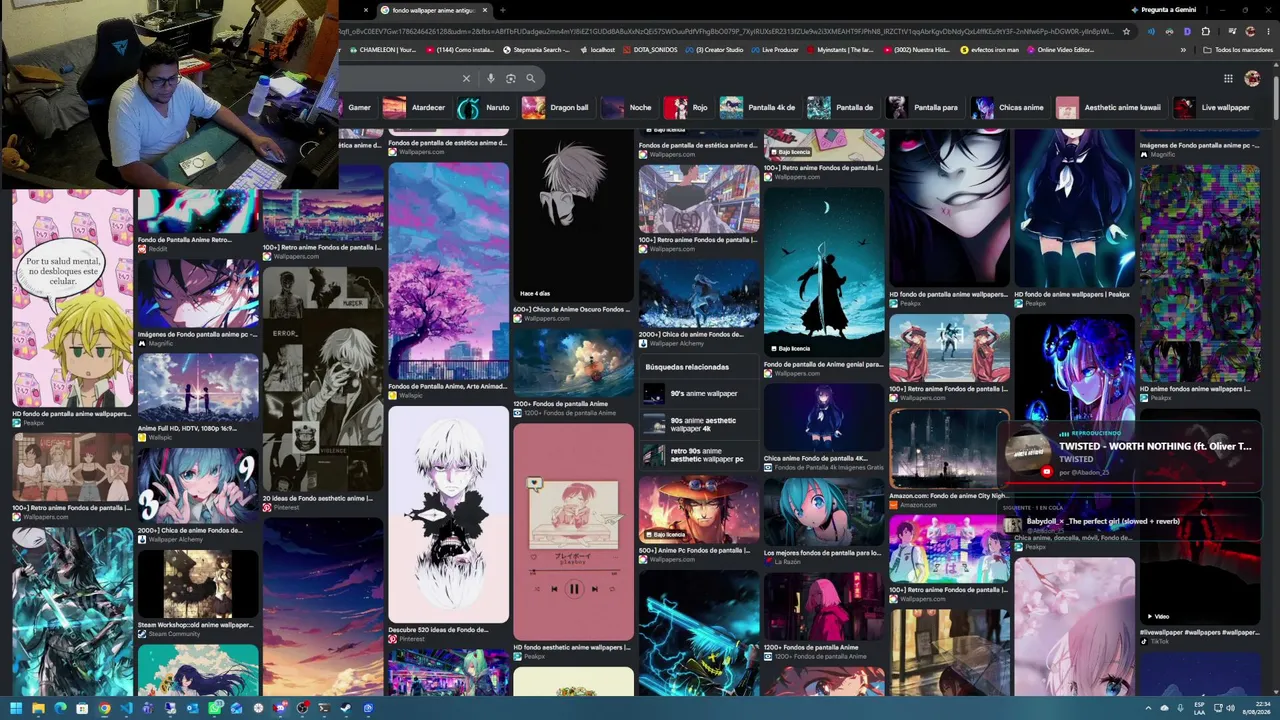This screenshot has width=1280, height=720.
Task: Open the Amazon.com Fondo de anime City Night result
Action: pyautogui.click(x=949, y=448)
